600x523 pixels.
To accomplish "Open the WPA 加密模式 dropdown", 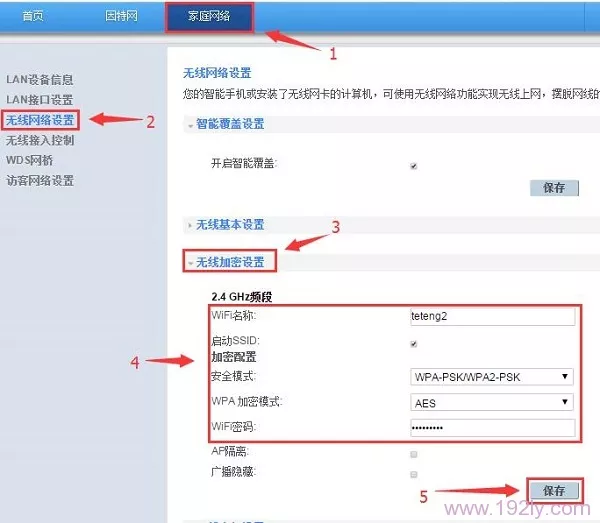I will 492,402.
